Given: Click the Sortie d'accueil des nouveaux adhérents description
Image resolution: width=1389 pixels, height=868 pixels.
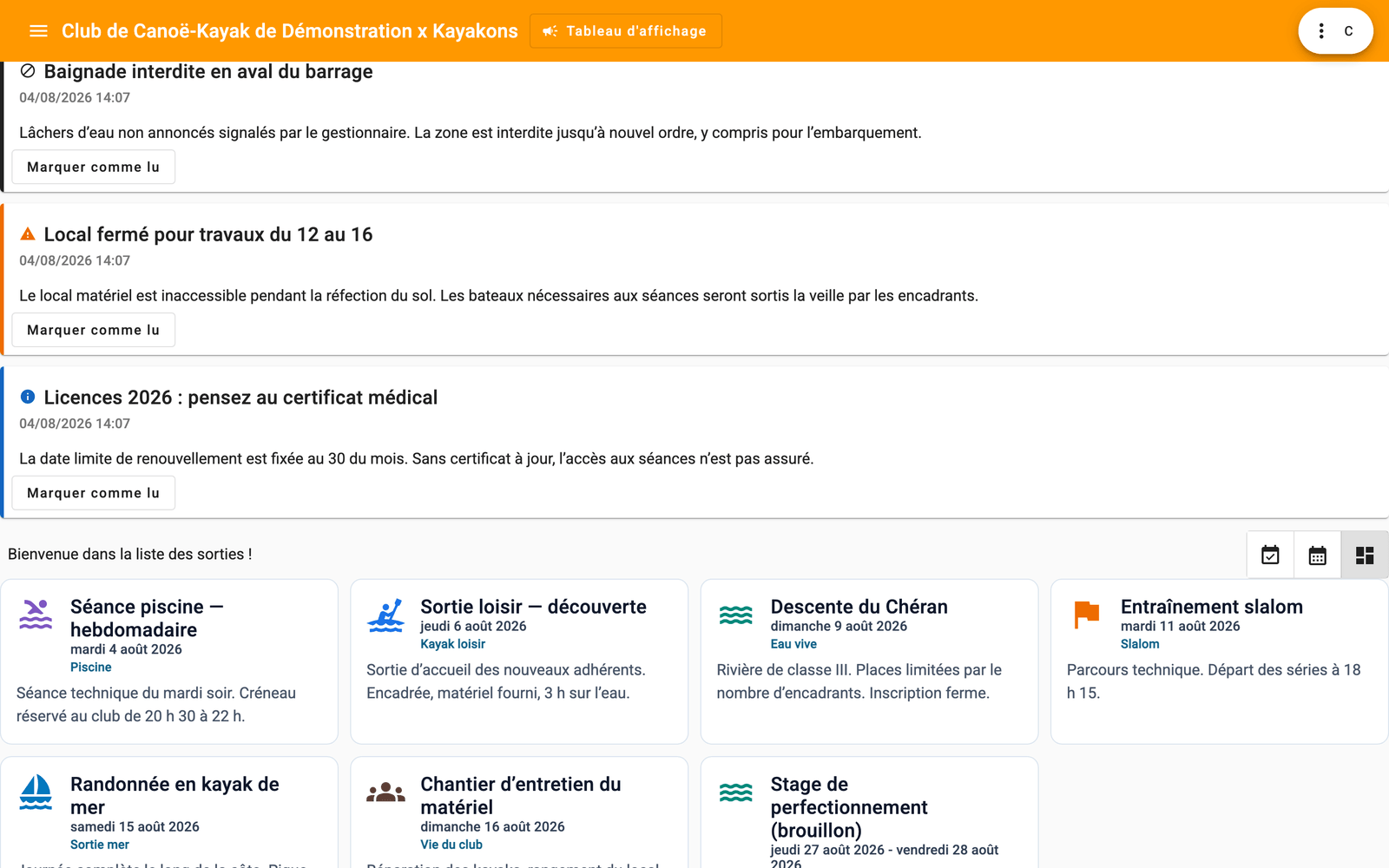Looking at the screenshot, I should [x=506, y=681].
